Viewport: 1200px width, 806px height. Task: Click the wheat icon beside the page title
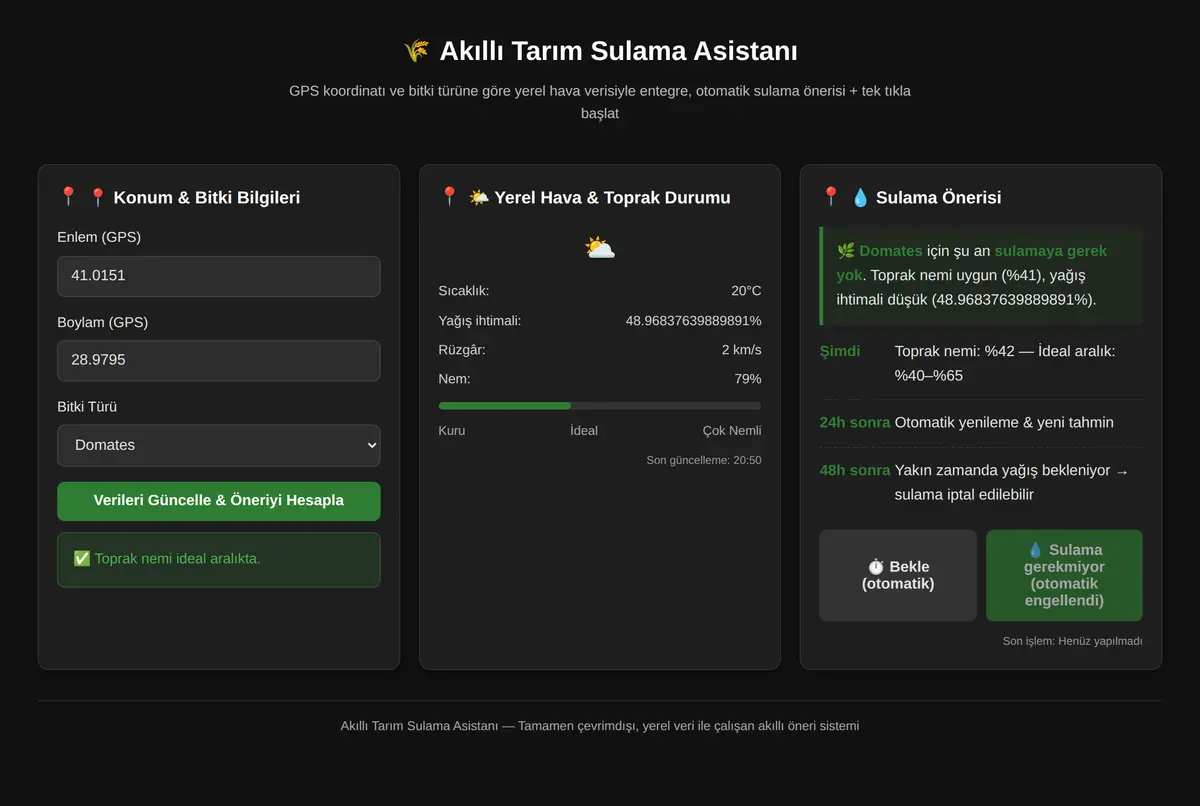coord(416,51)
